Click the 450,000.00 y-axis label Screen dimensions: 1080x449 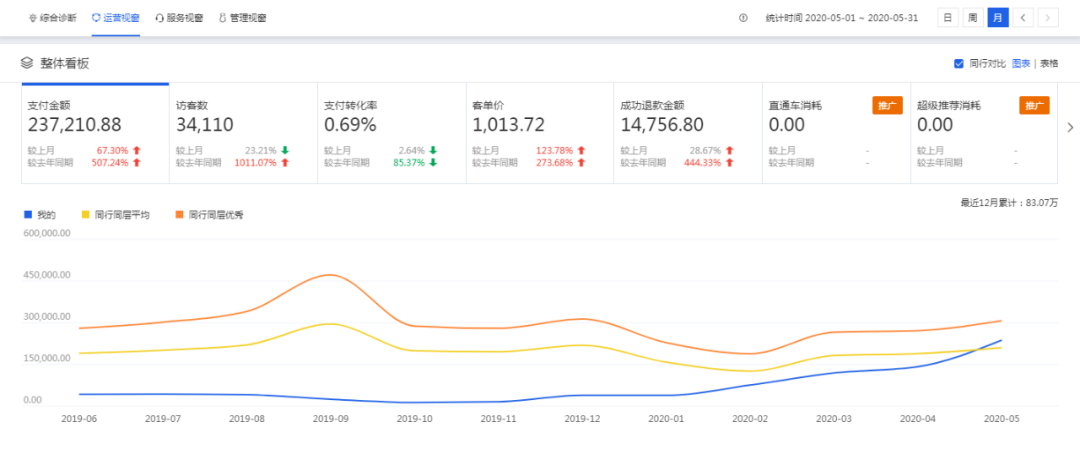45,275
